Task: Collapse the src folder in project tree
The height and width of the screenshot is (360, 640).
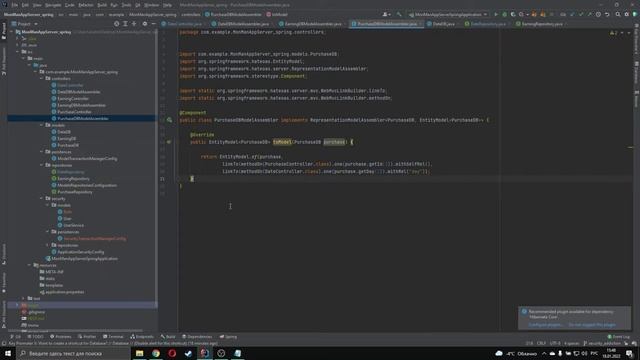Action: click(x=17, y=52)
